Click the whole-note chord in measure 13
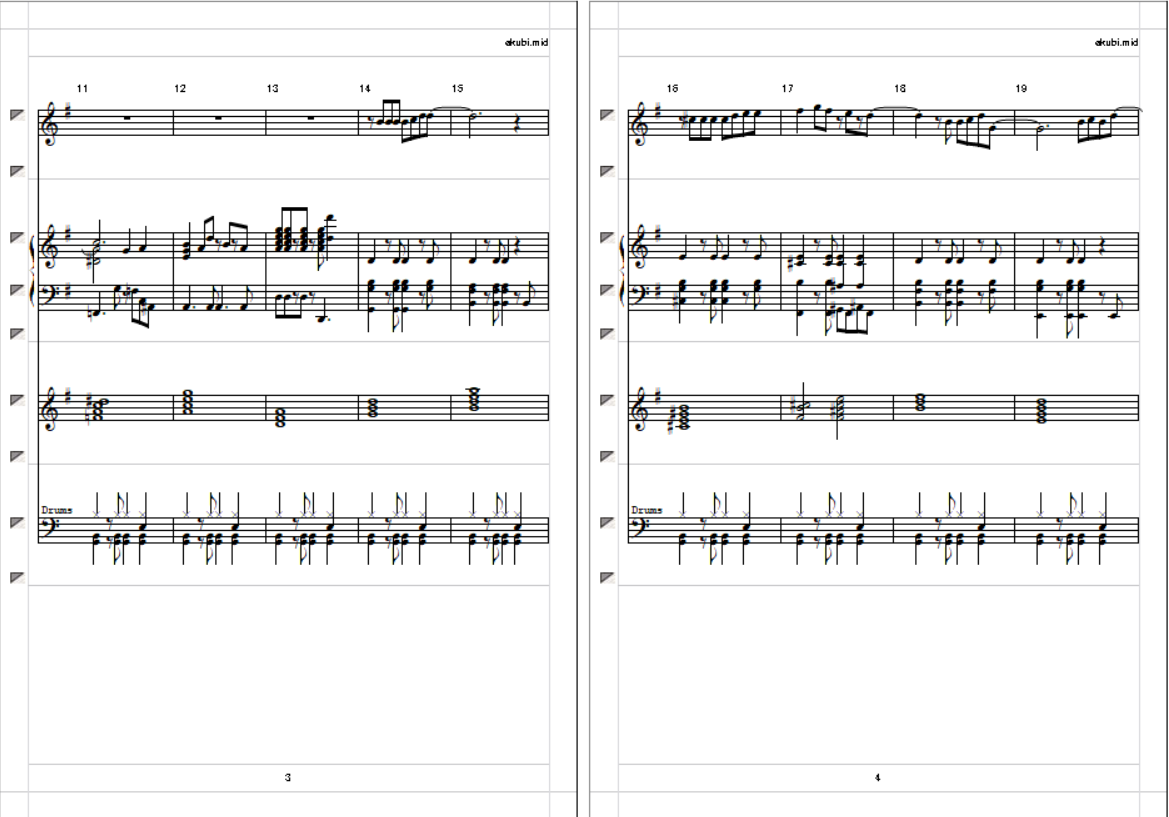1169x817 pixels. point(280,416)
